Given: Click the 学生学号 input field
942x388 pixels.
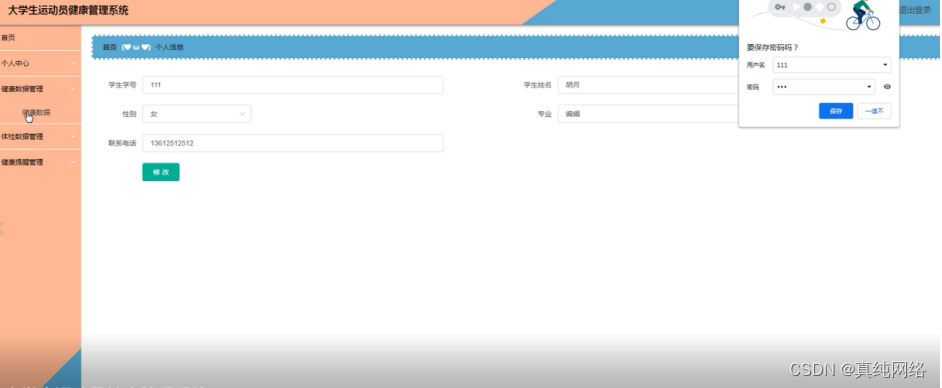Looking at the screenshot, I should (x=293, y=85).
